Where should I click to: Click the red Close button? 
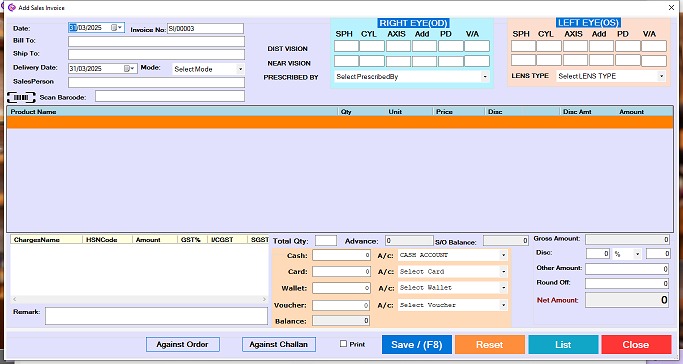[x=636, y=344]
